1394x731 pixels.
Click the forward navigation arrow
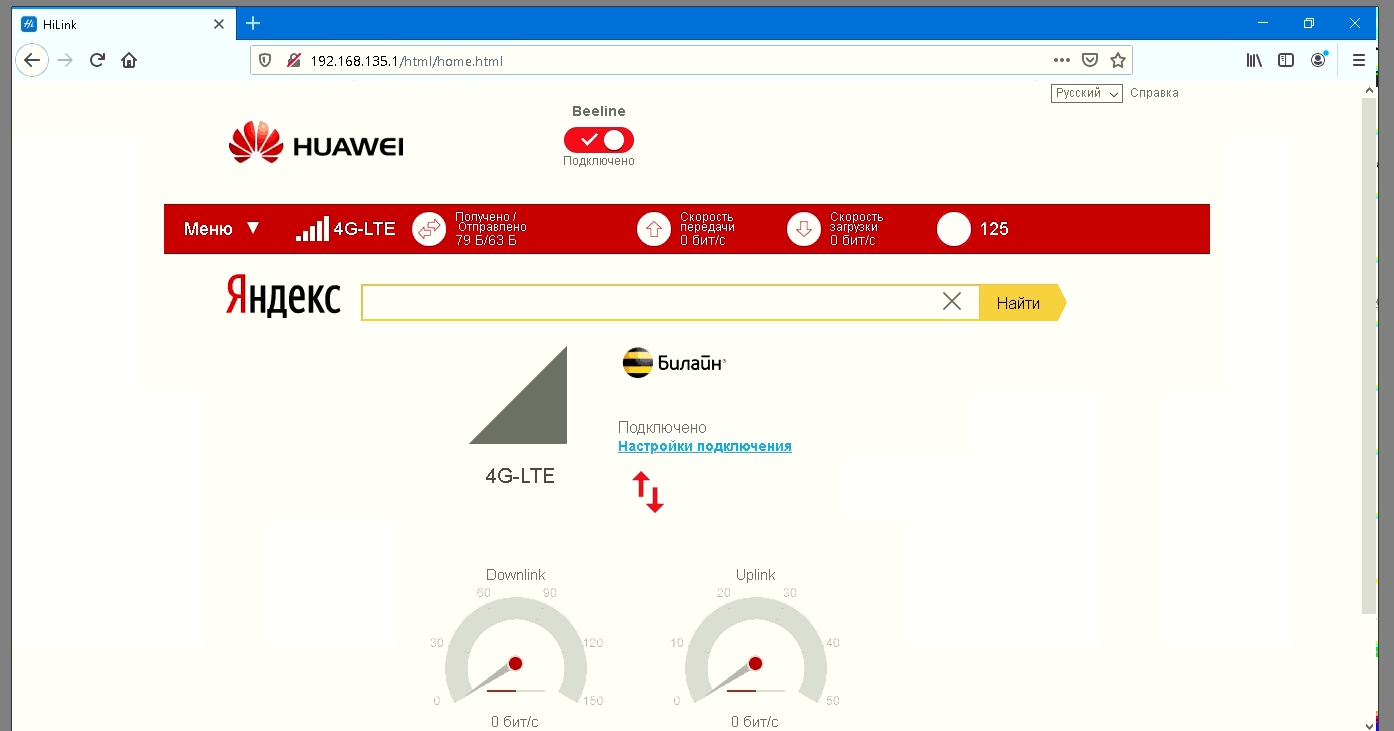point(65,60)
